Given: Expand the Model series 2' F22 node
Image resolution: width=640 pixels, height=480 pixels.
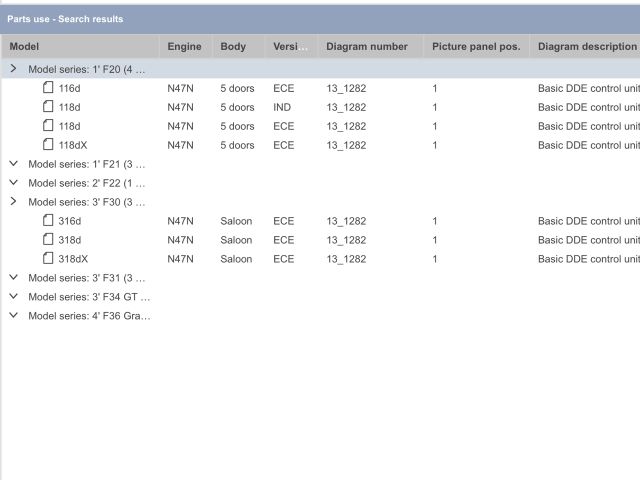Looking at the screenshot, I should point(13,183).
